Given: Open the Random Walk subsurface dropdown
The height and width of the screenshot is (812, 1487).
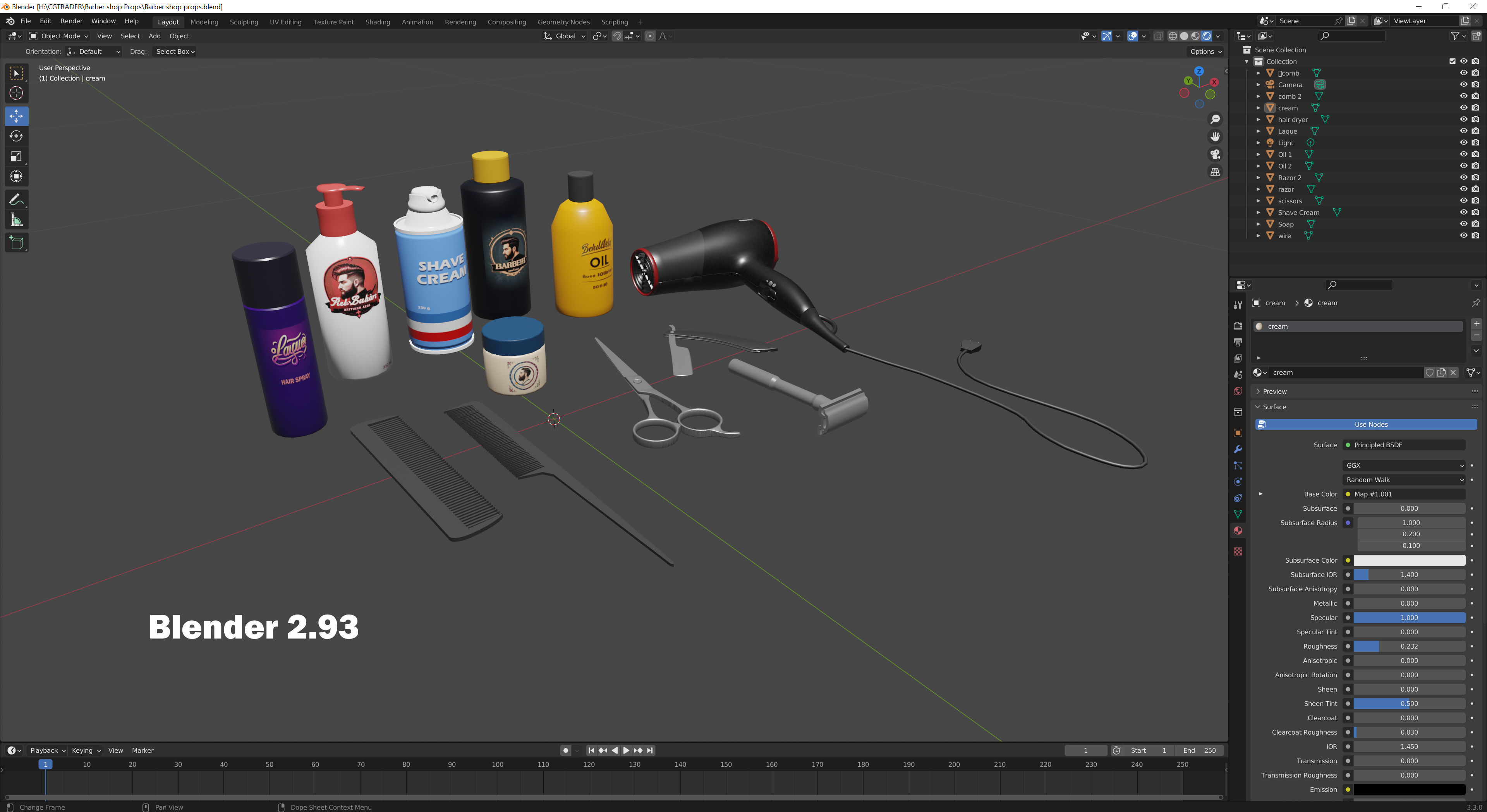Looking at the screenshot, I should pyautogui.click(x=1404, y=480).
